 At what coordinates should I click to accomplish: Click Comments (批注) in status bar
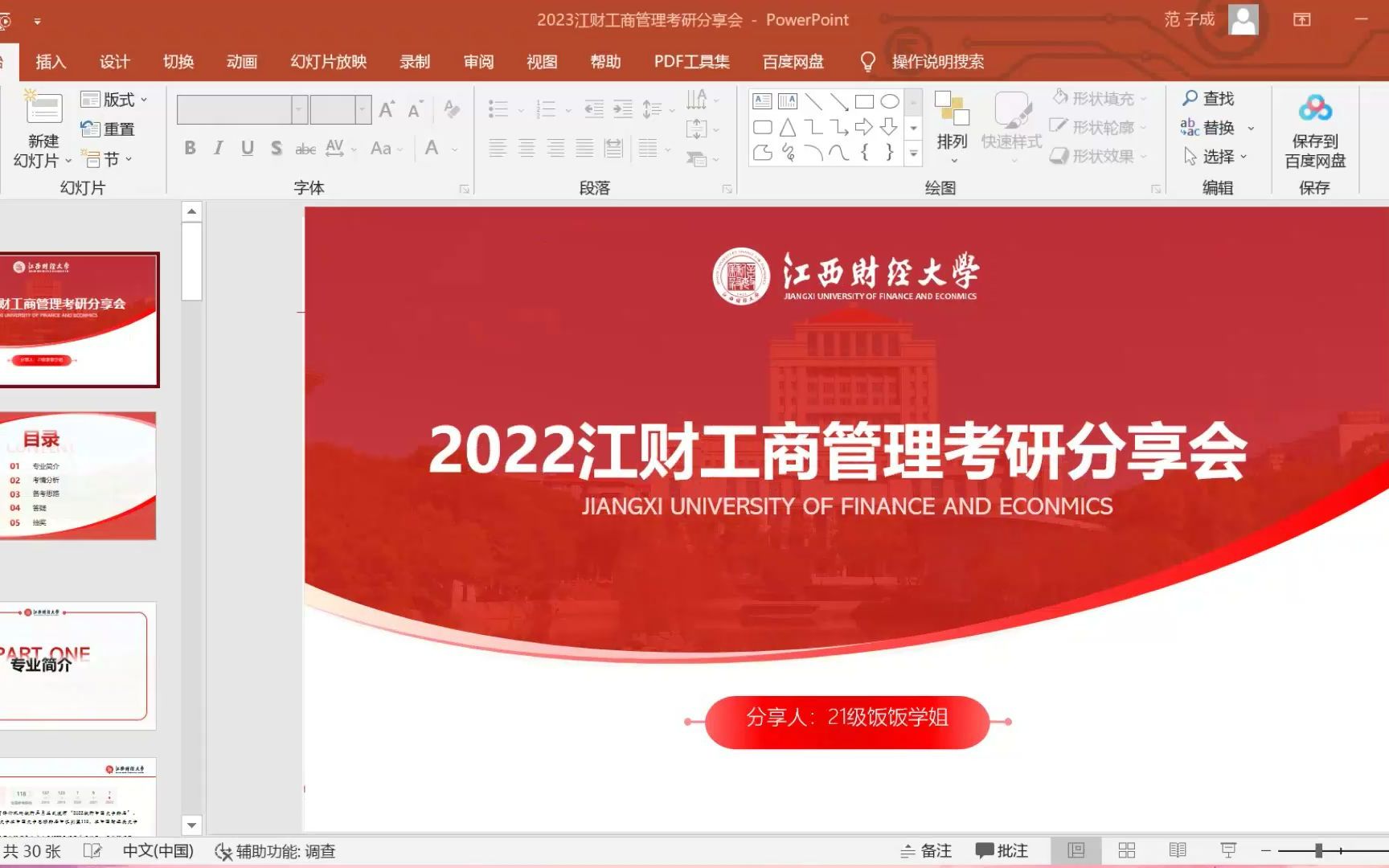coord(1002,850)
